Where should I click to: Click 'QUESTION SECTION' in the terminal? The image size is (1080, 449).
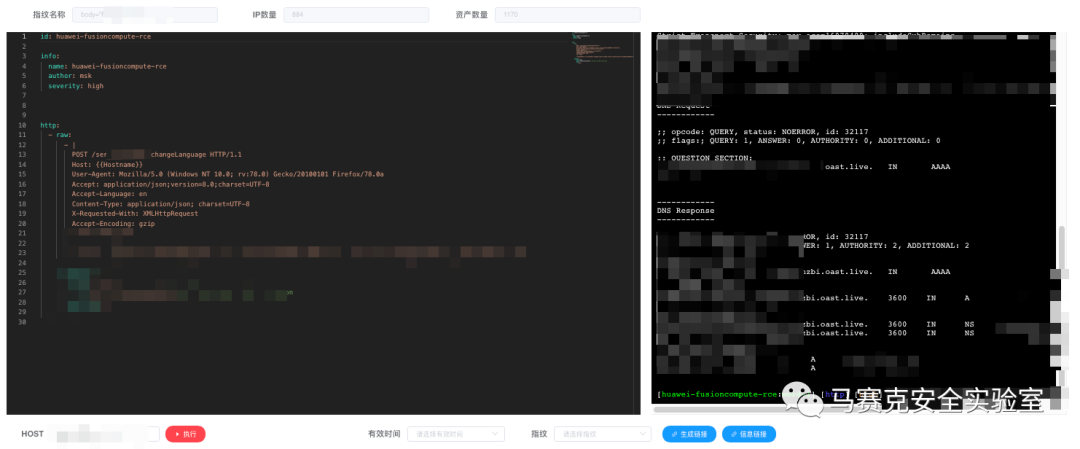coord(705,158)
